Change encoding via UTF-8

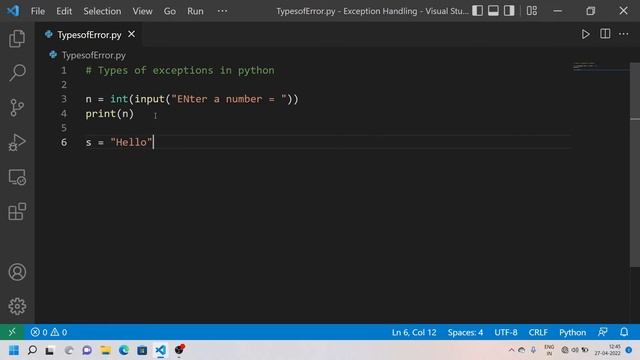pyautogui.click(x=506, y=332)
